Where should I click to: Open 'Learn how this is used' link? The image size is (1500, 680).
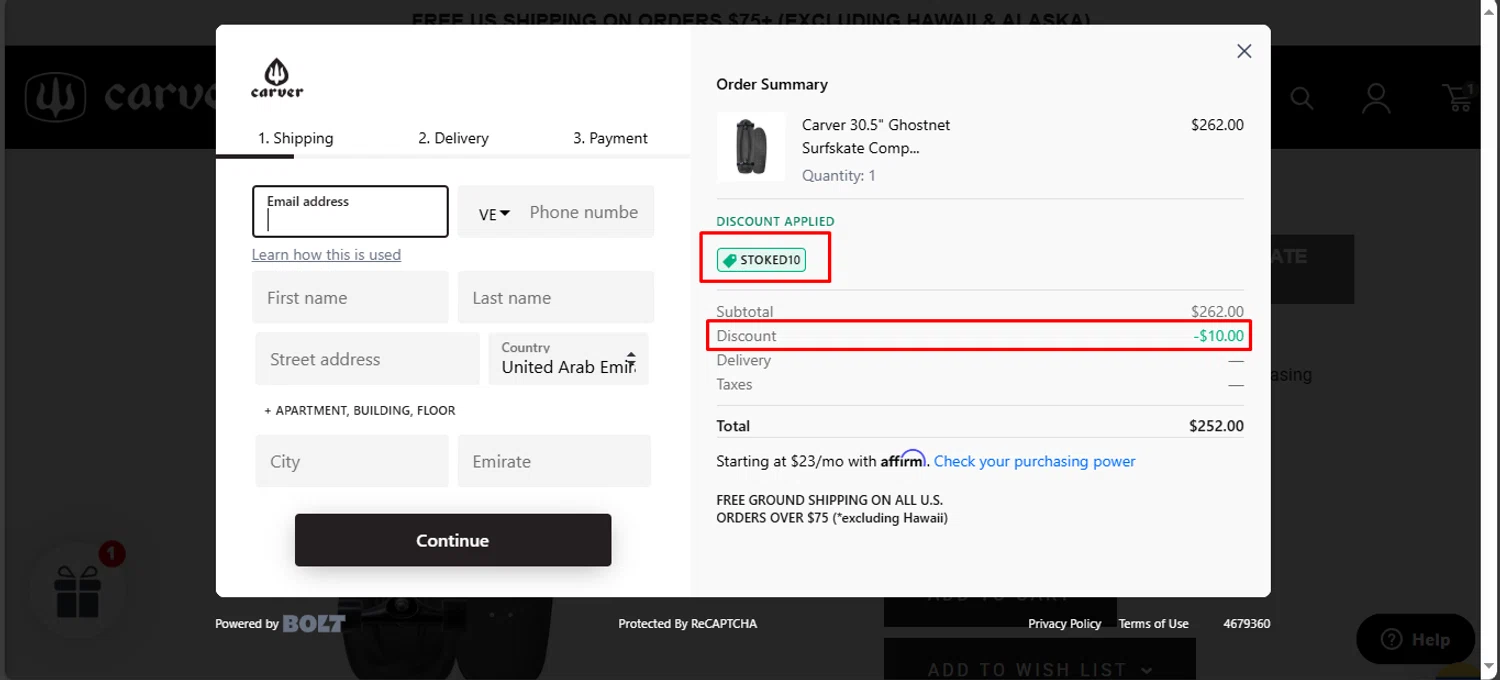click(x=326, y=255)
